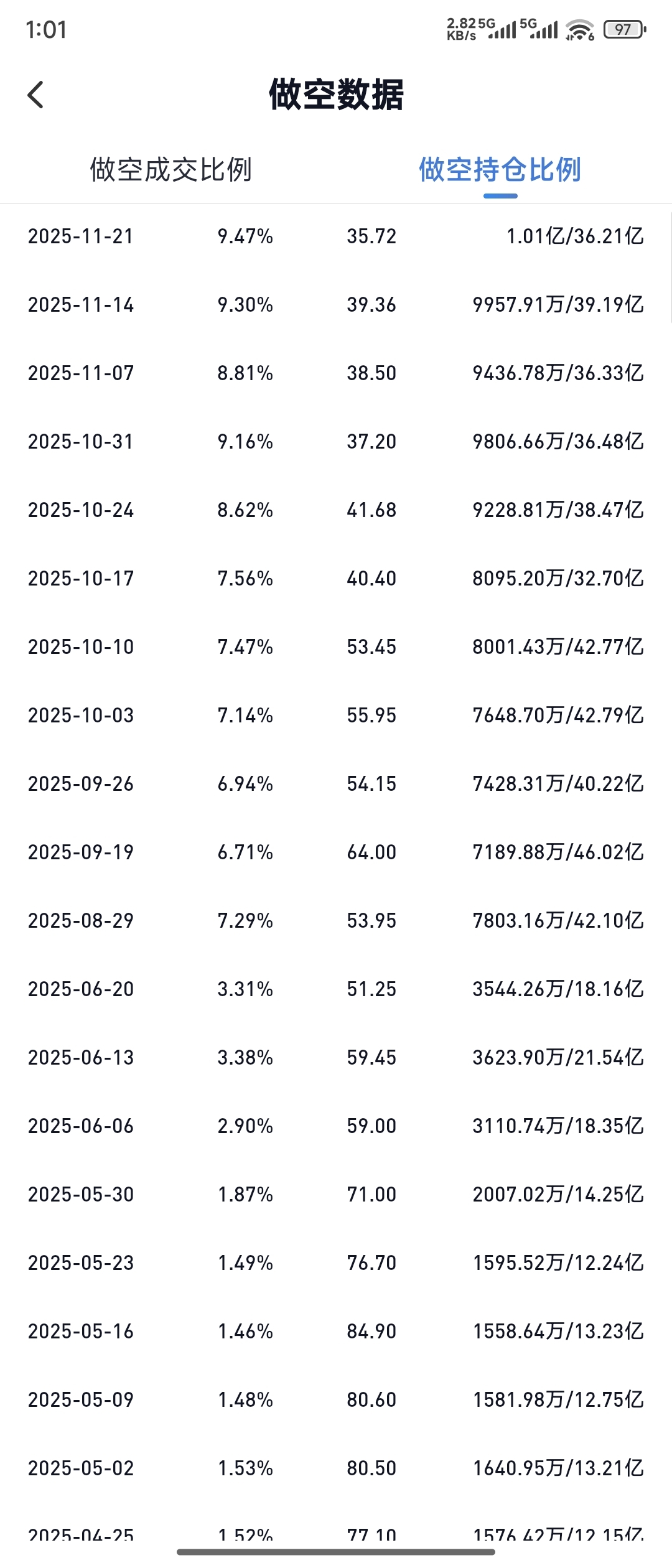This screenshot has width=672, height=1568.
Task: Select the 2025-08-29 row
Action: click(336, 921)
